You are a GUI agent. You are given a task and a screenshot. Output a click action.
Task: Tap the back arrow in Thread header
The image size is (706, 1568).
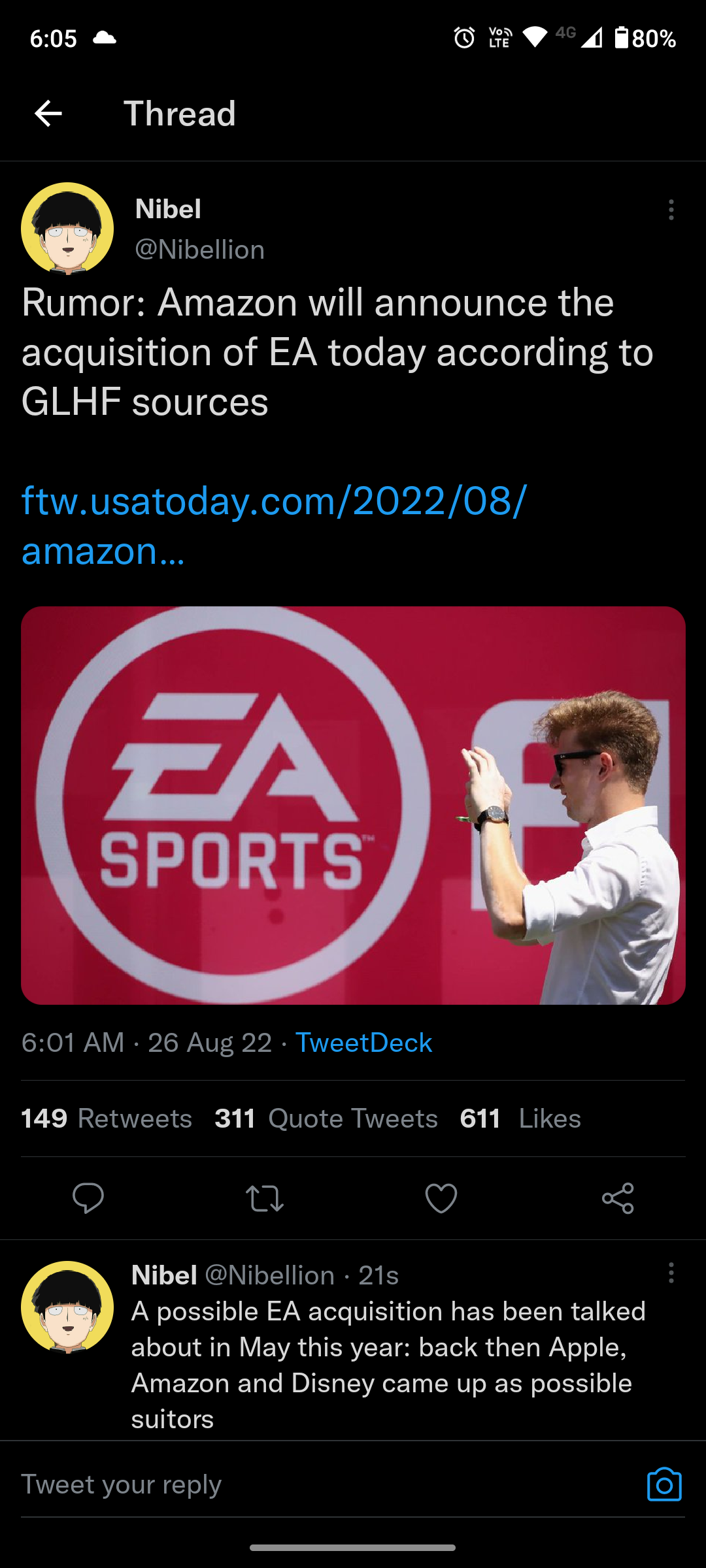(x=48, y=114)
